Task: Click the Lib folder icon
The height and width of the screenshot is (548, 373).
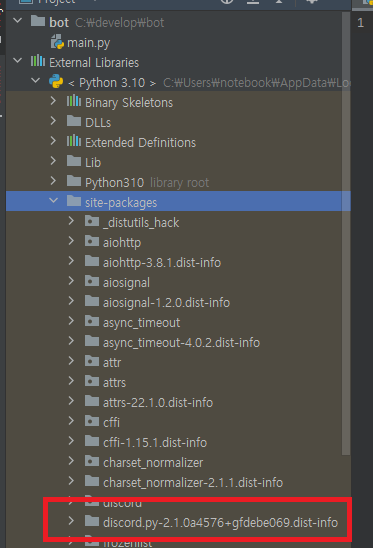Action: coord(74,161)
